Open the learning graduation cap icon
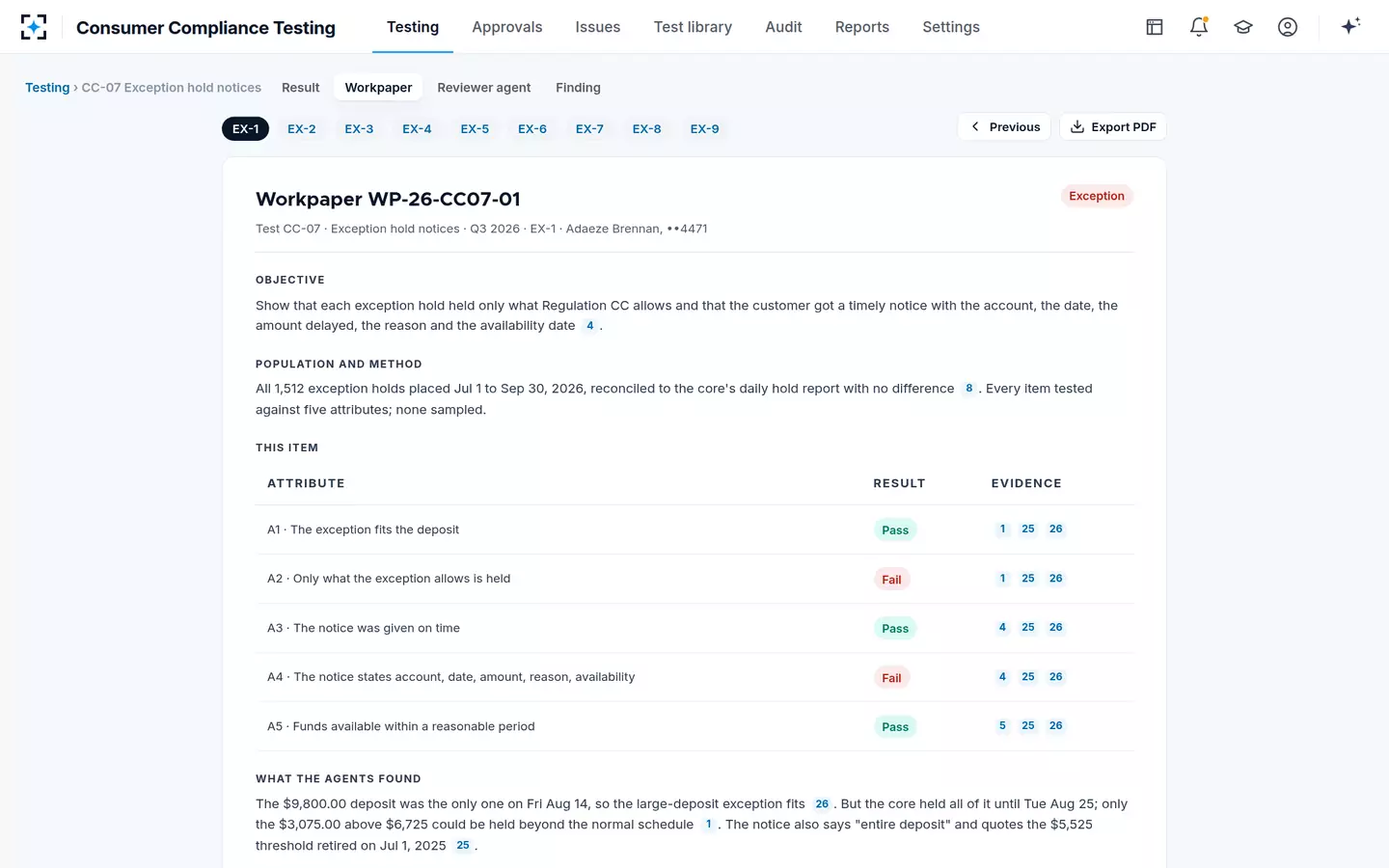This screenshot has width=1389, height=868. click(1243, 27)
